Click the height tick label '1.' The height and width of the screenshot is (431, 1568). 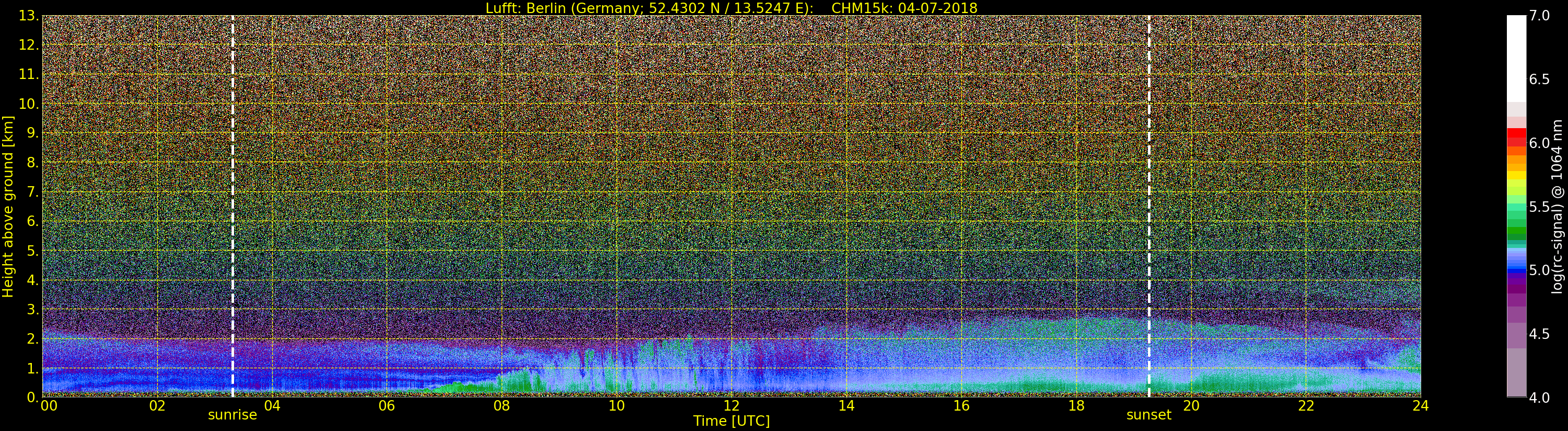32,368
